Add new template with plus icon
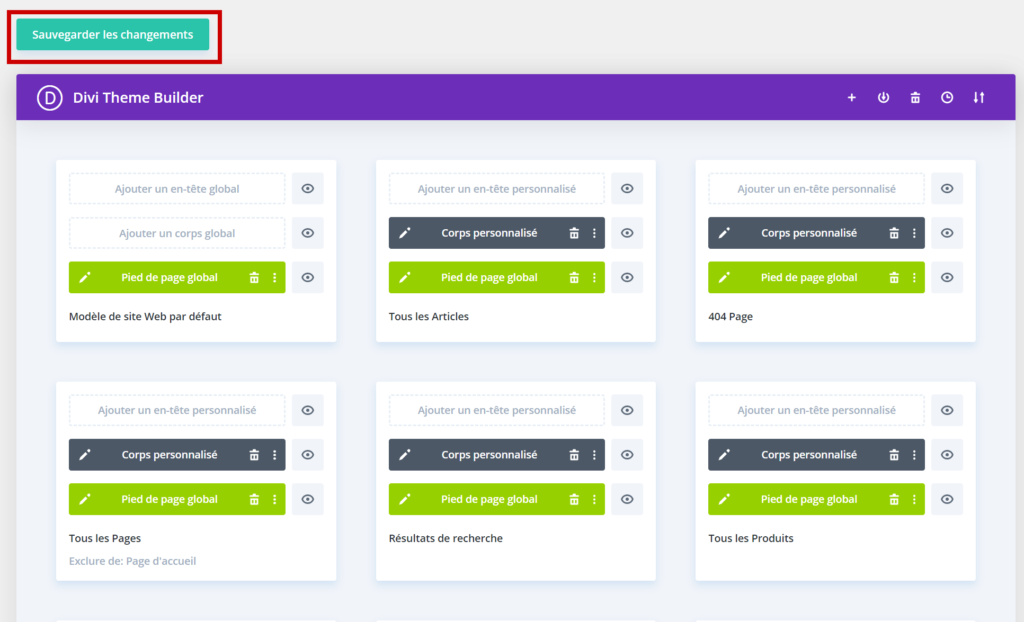The width and height of the screenshot is (1024, 622). [x=852, y=97]
